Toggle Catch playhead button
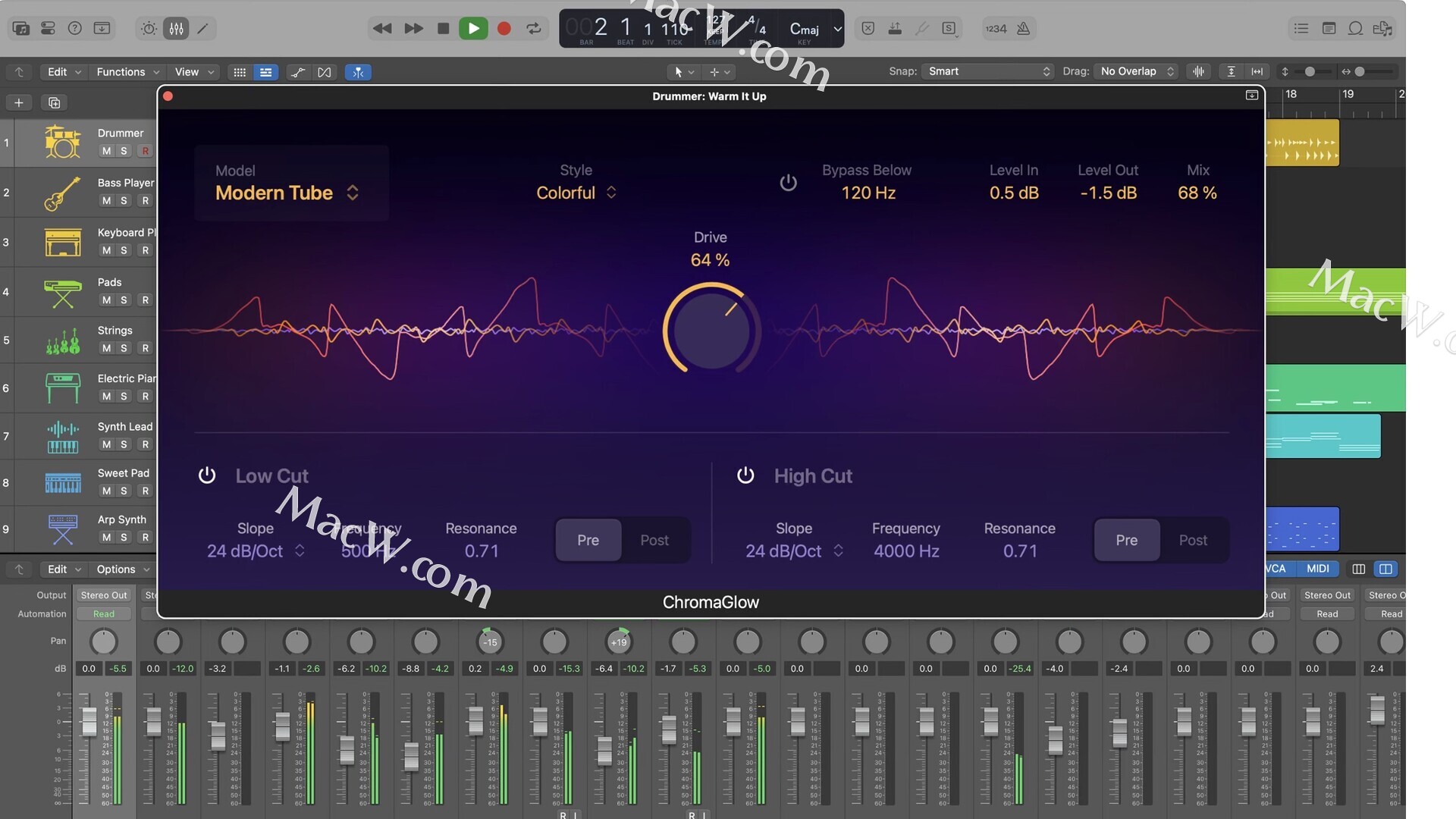The width and height of the screenshot is (1456, 819). coord(358,72)
